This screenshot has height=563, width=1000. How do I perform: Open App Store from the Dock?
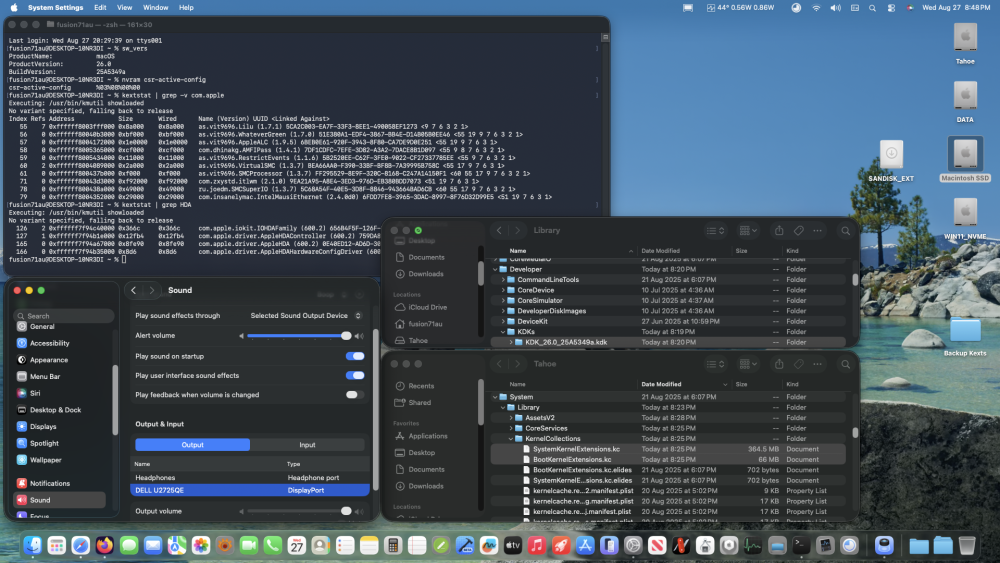tap(585, 545)
